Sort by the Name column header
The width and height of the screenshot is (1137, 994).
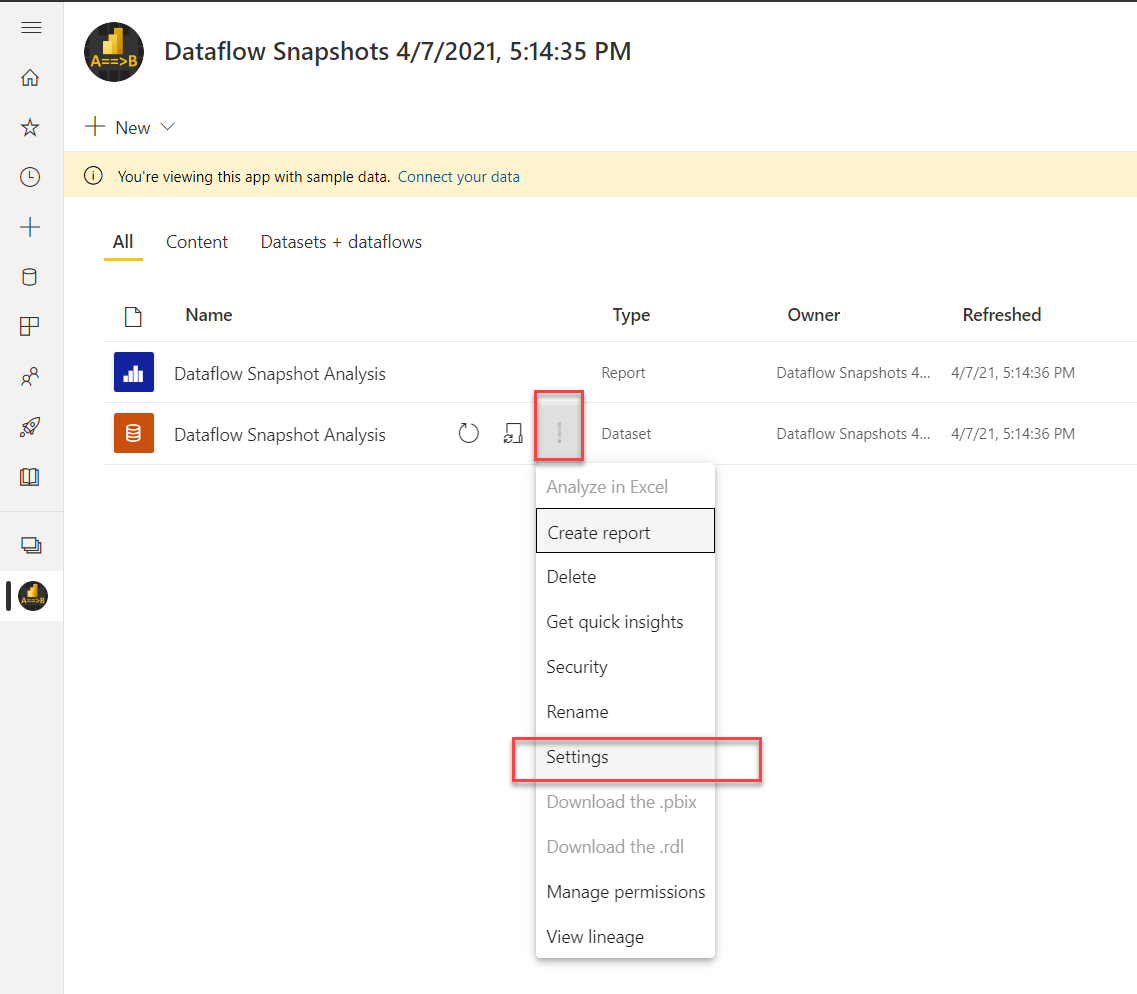point(209,315)
